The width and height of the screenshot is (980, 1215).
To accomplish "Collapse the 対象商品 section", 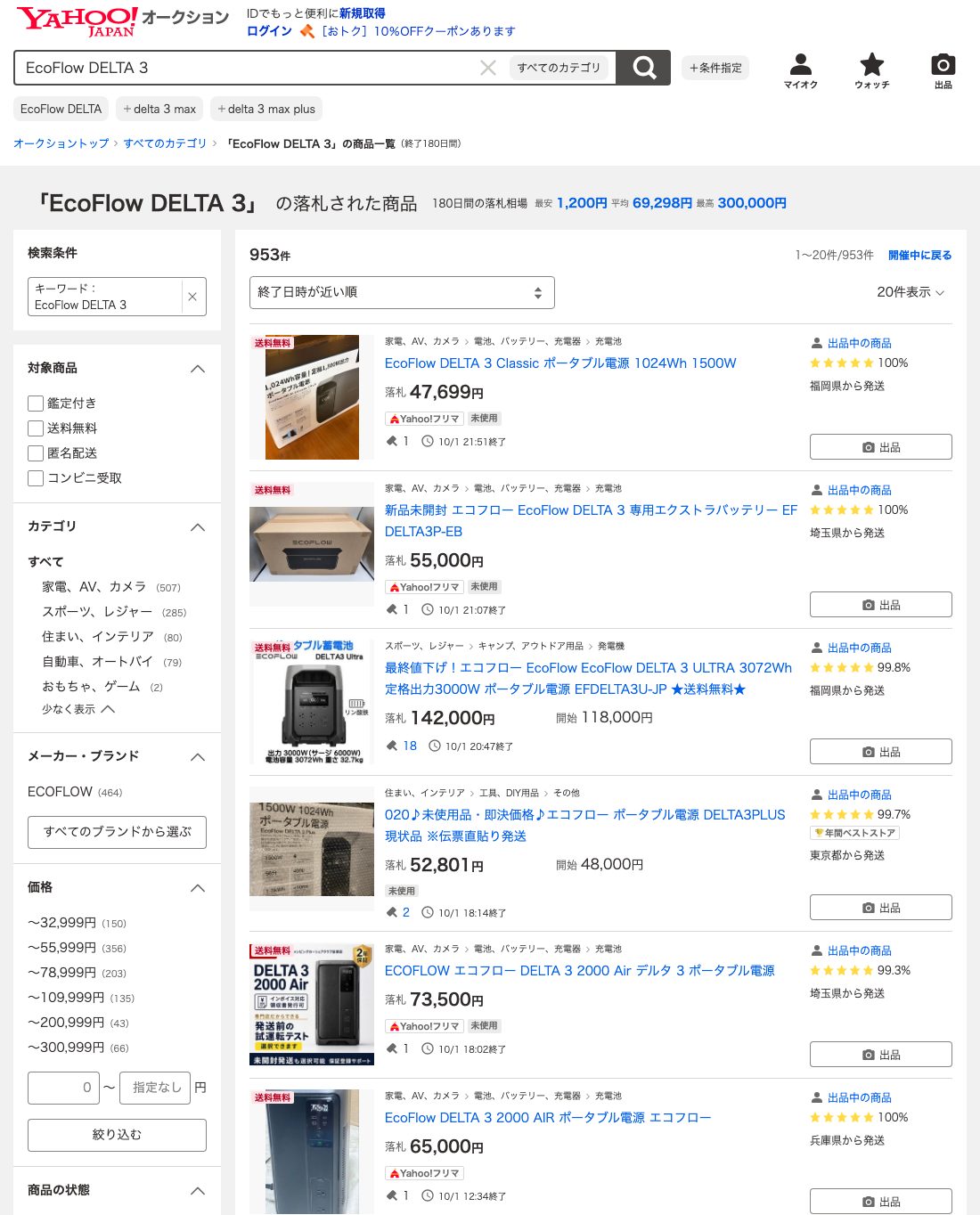I will tap(198, 369).
